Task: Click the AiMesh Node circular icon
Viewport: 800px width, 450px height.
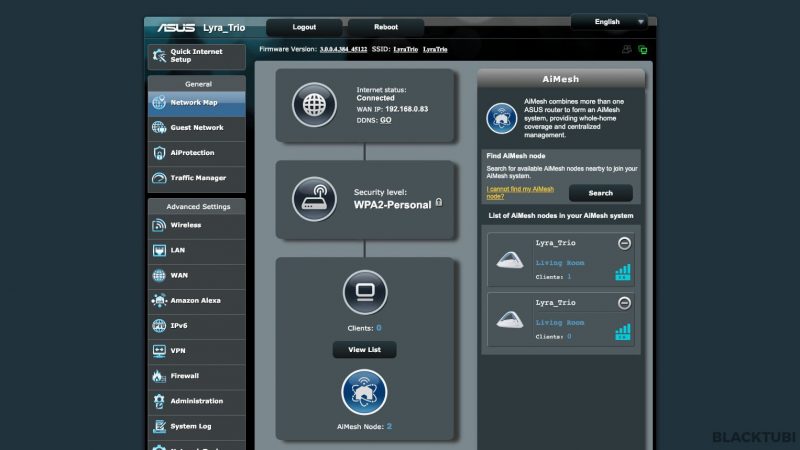Action: point(364,392)
